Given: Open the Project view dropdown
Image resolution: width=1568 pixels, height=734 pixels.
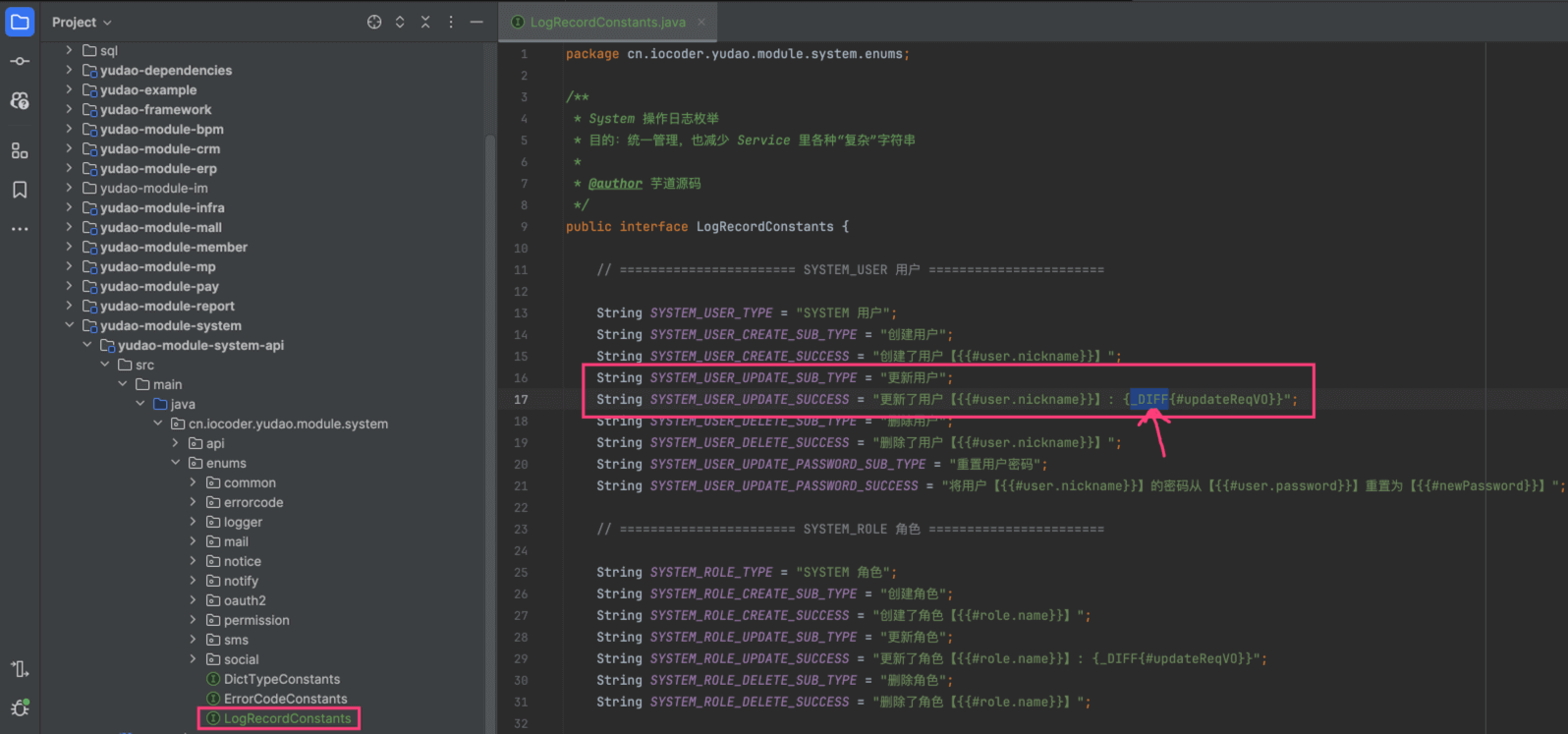Looking at the screenshot, I should pyautogui.click(x=82, y=22).
